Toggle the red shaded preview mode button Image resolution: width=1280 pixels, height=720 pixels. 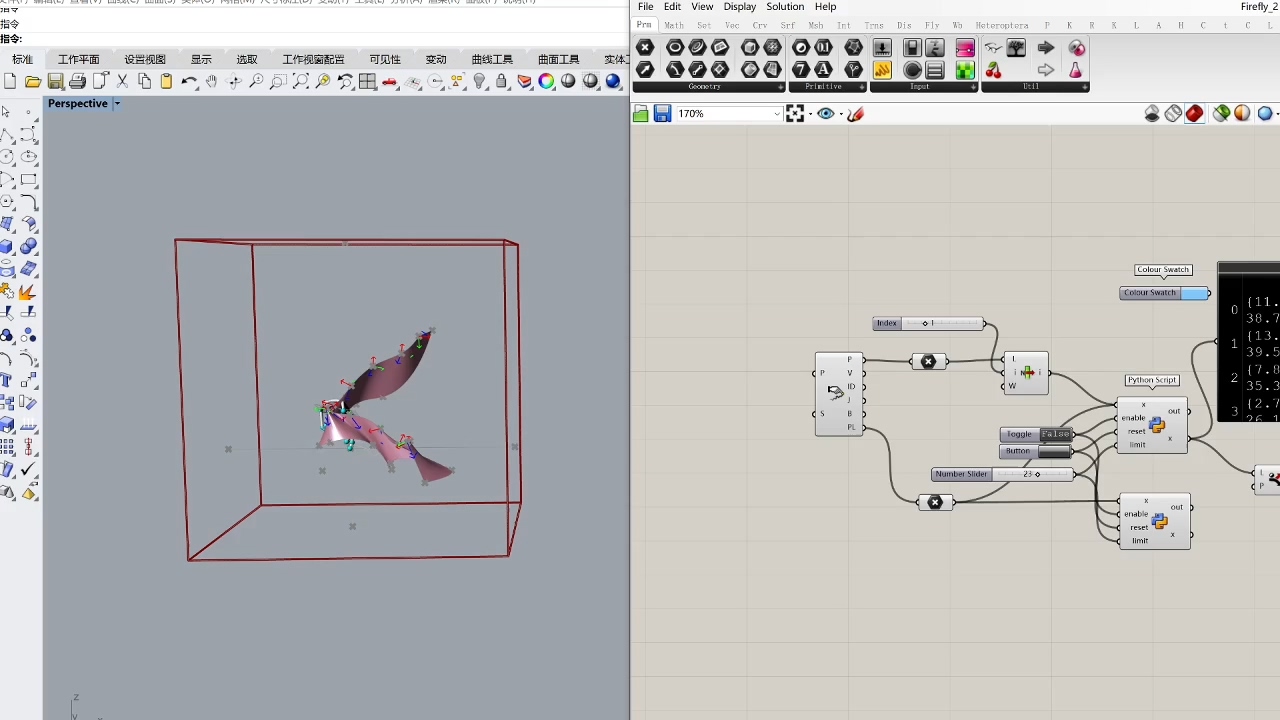coord(1195,114)
